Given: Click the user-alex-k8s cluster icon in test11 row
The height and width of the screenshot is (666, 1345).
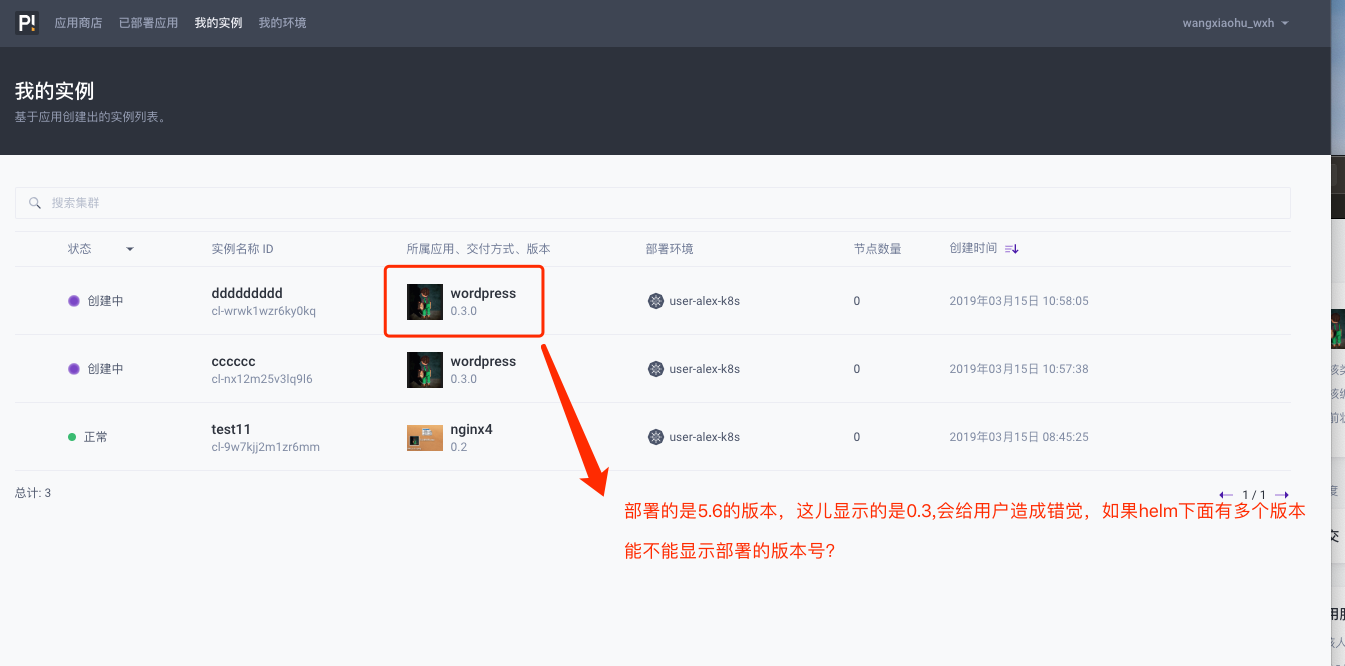Looking at the screenshot, I should pos(655,437).
